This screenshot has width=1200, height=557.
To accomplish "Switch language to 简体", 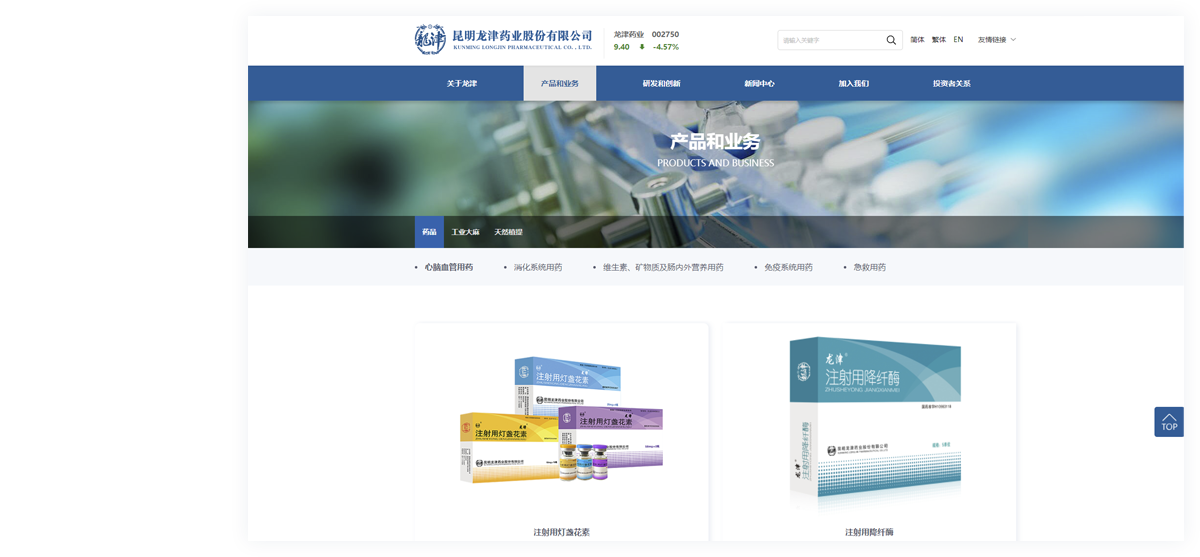I will pyautogui.click(x=917, y=40).
